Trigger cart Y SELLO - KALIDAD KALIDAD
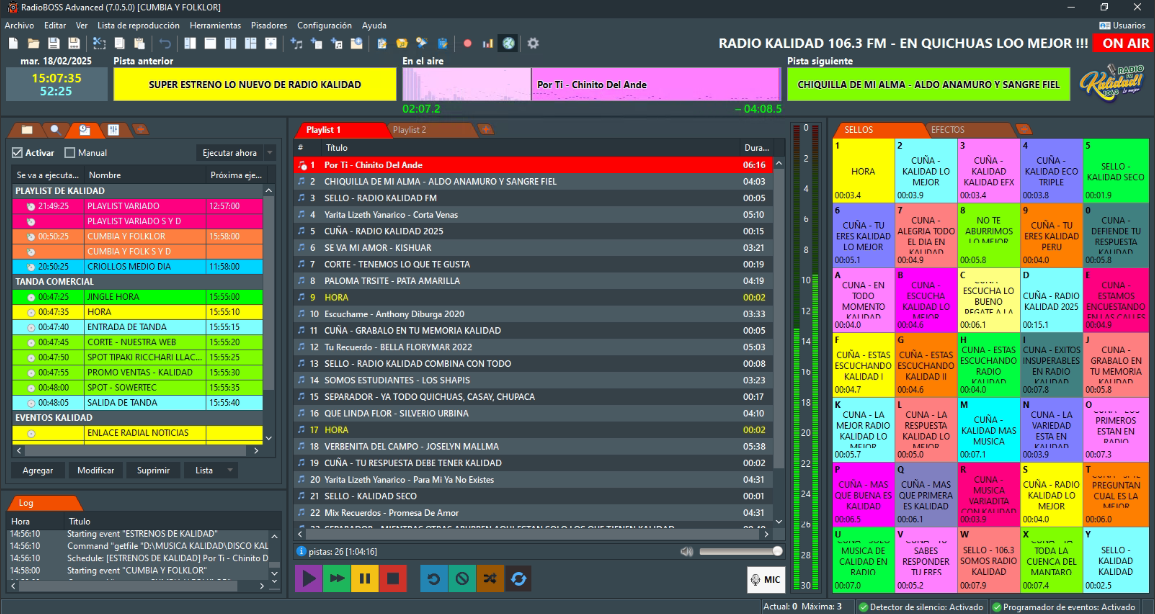 click(x=1115, y=560)
